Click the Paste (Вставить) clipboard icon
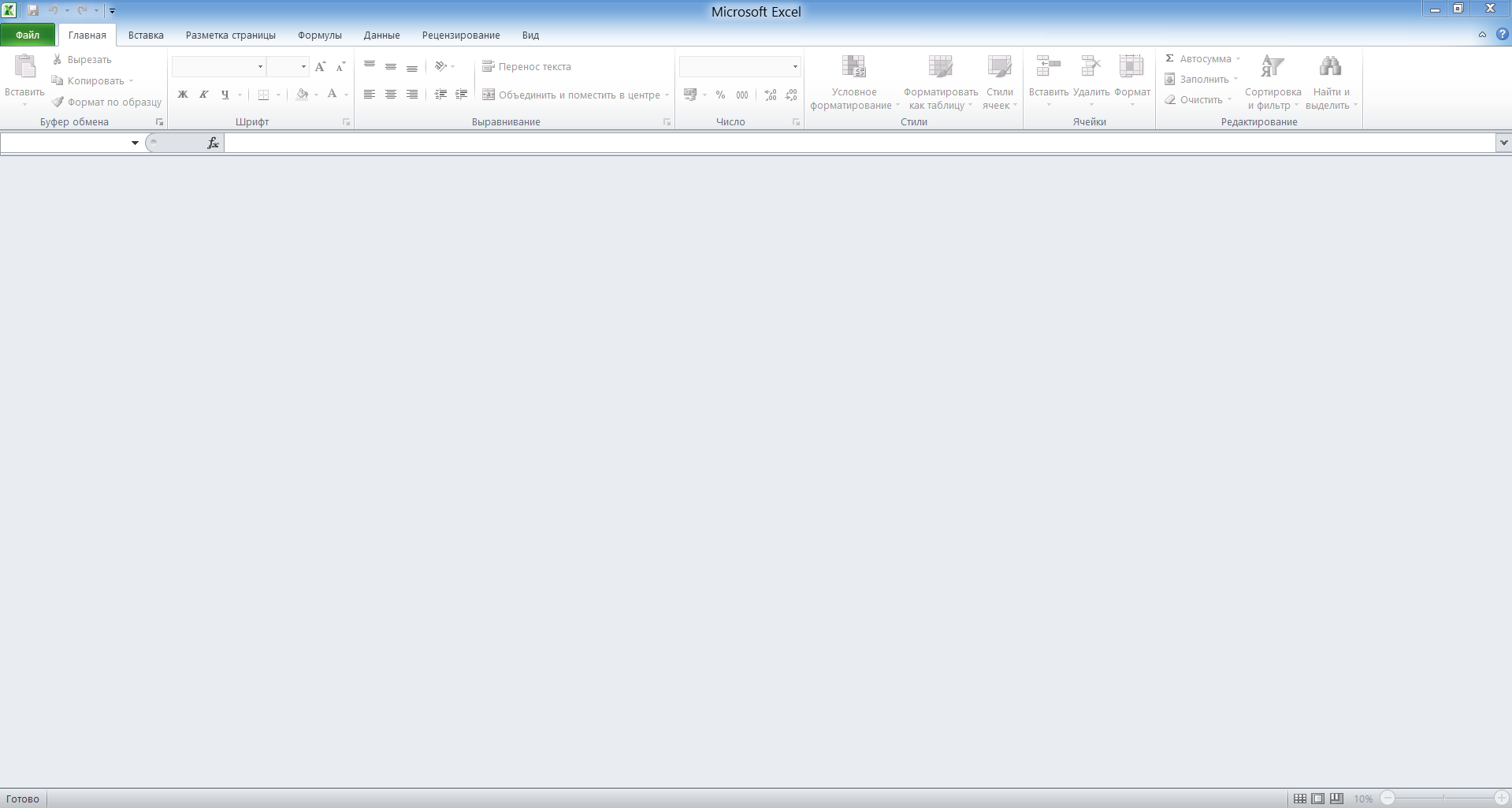This screenshot has width=1512, height=808. [x=25, y=68]
